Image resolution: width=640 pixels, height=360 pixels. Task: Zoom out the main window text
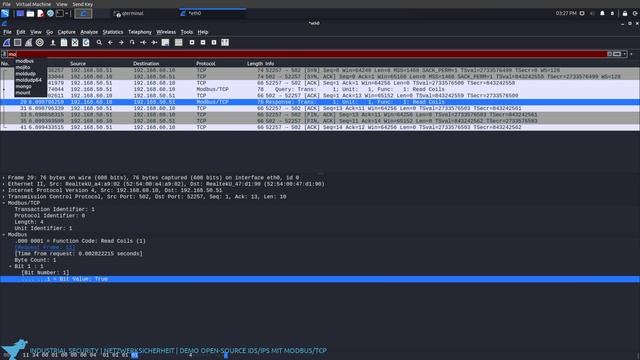pyautogui.click(x=203, y=42)
